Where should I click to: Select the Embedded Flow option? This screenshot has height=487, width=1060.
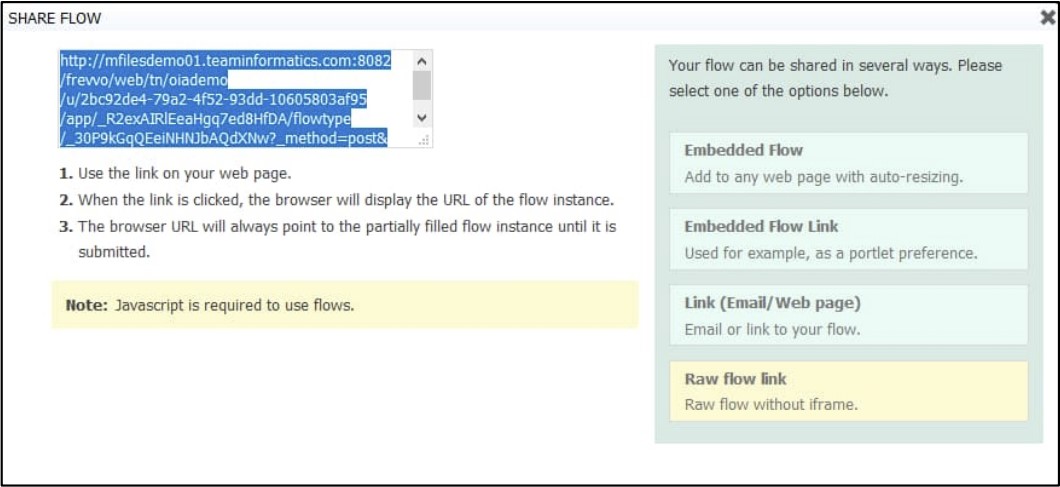[x=848, y=163]
